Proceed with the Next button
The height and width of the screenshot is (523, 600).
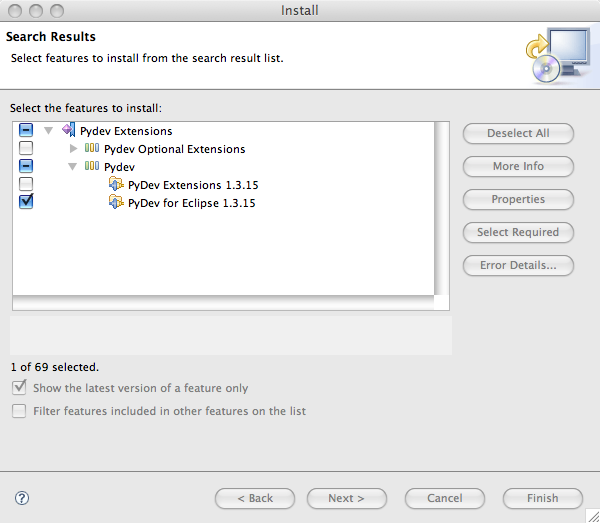pyautogui.click(x=347, y=498)
